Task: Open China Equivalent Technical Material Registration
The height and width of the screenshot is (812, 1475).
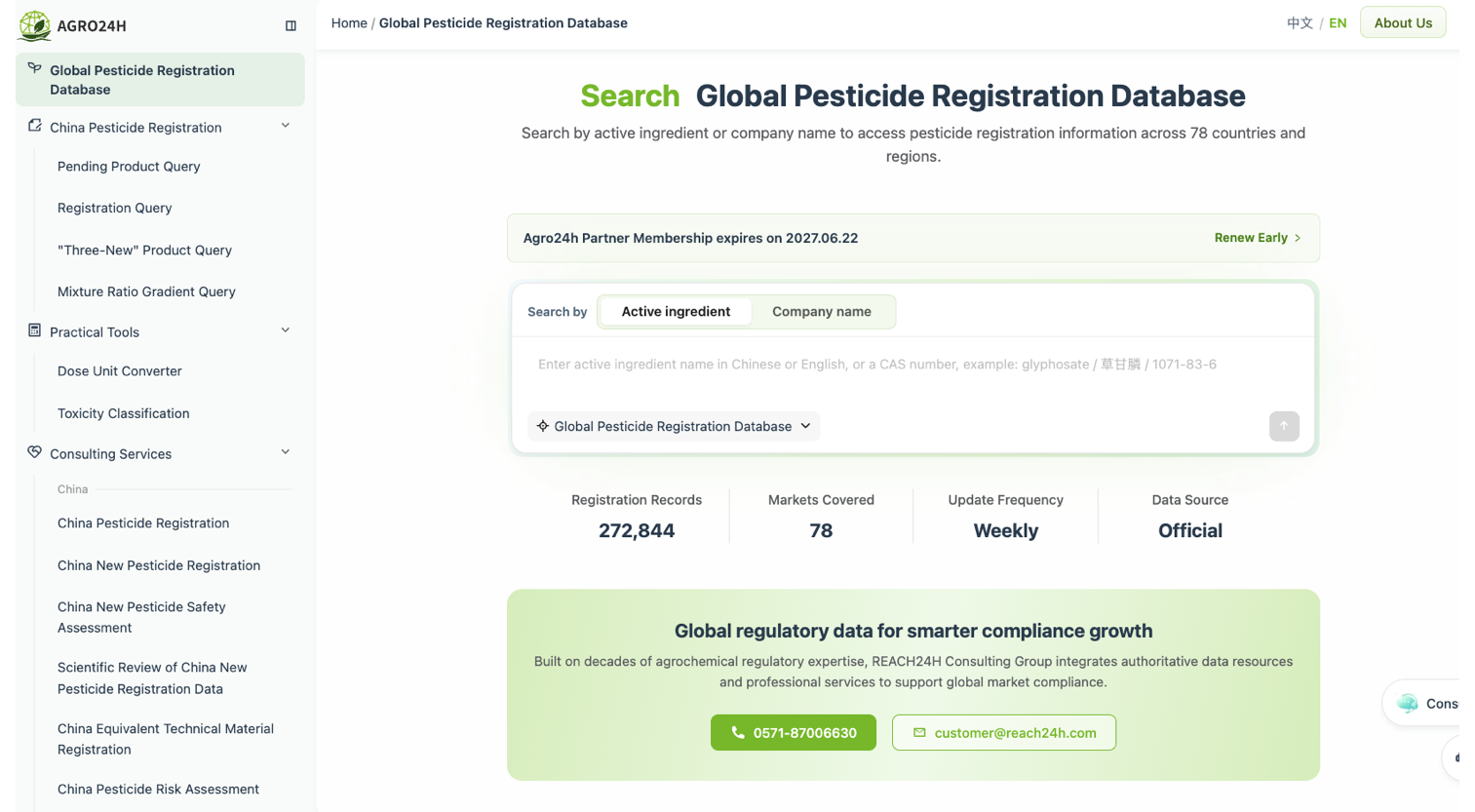Action: 166,739
